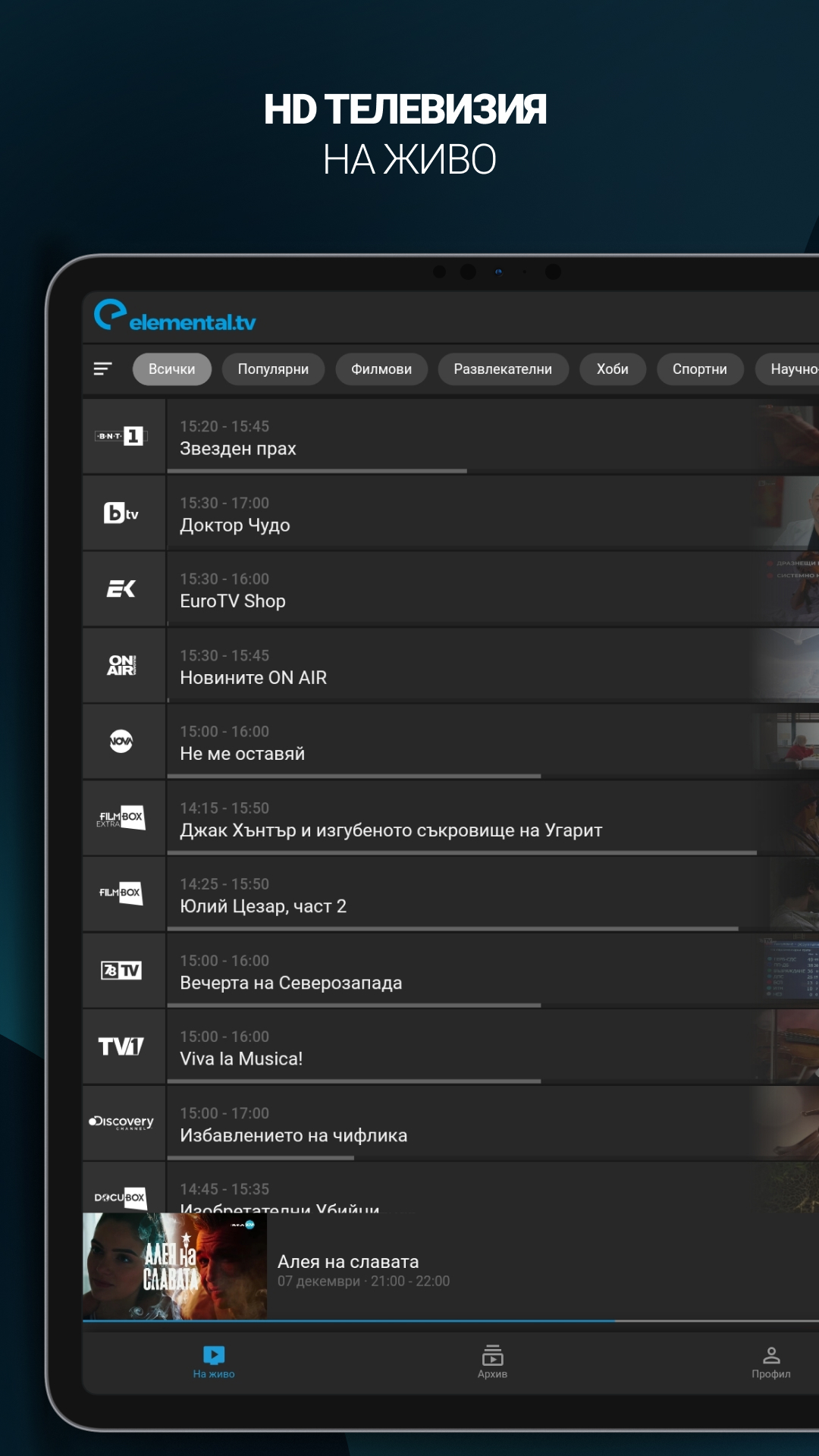The width and height of the screenshot is (819, 1456).
Task: Open the Алея на славата mini player title
Action: 348,1262
